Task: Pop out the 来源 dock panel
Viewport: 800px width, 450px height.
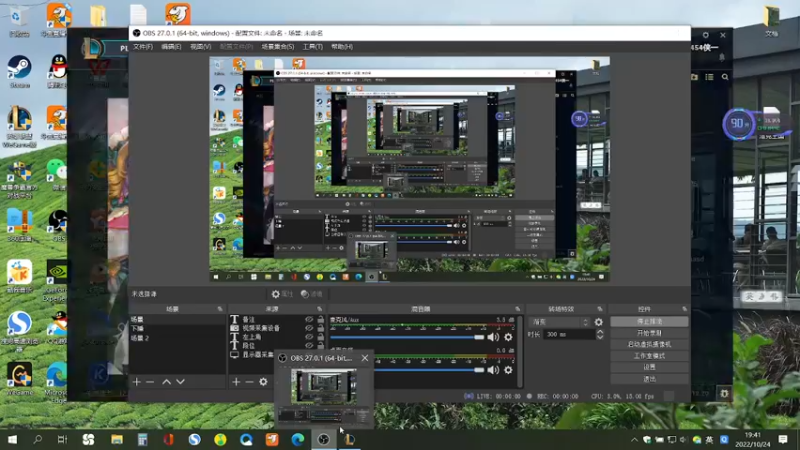Action: 320,309
